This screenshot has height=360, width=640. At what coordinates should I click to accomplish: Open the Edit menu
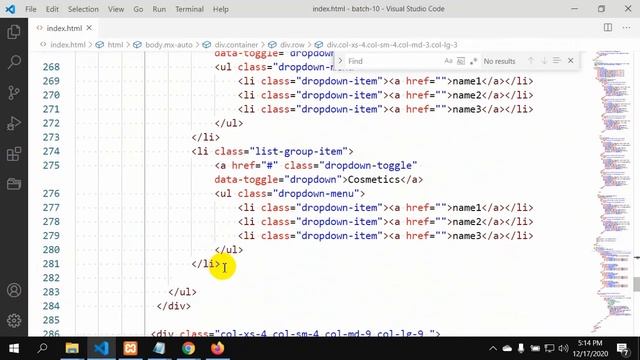(52, 9)
